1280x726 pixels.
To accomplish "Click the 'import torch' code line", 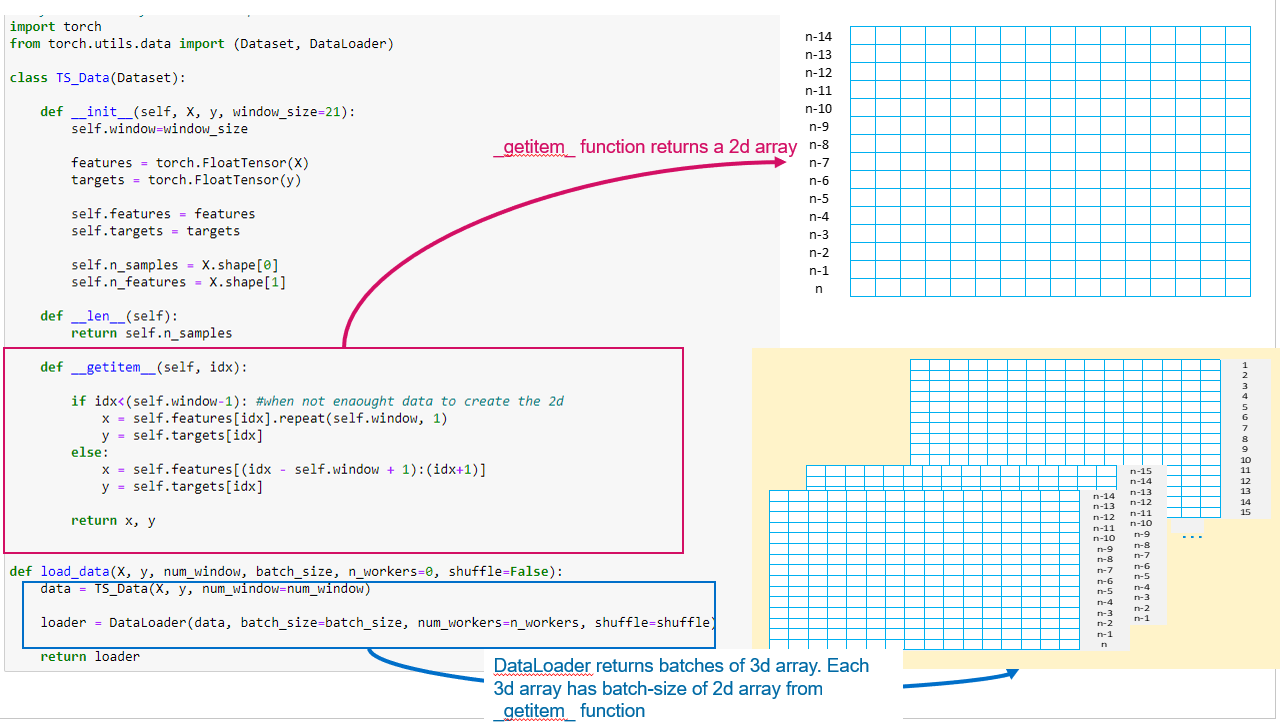I will tap(56, 27).
